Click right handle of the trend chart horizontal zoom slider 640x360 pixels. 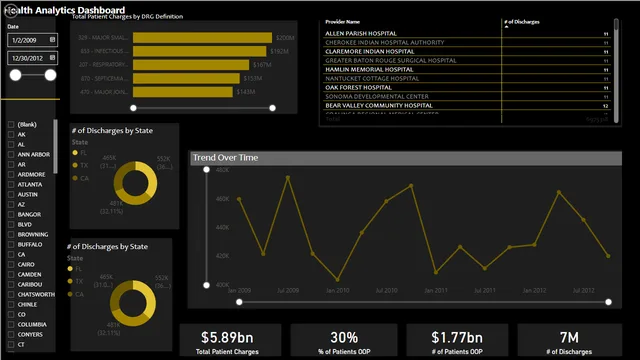tap(609, 302)
